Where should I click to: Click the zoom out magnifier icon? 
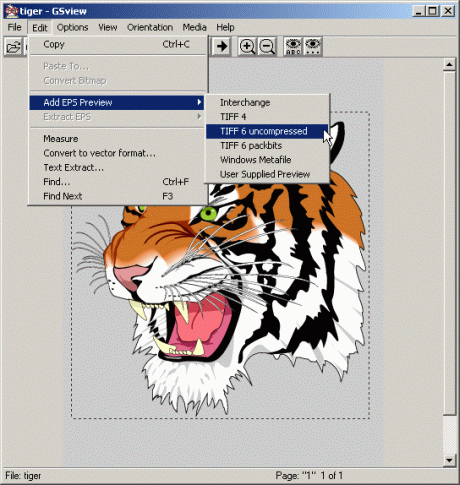tap(267, 46)
